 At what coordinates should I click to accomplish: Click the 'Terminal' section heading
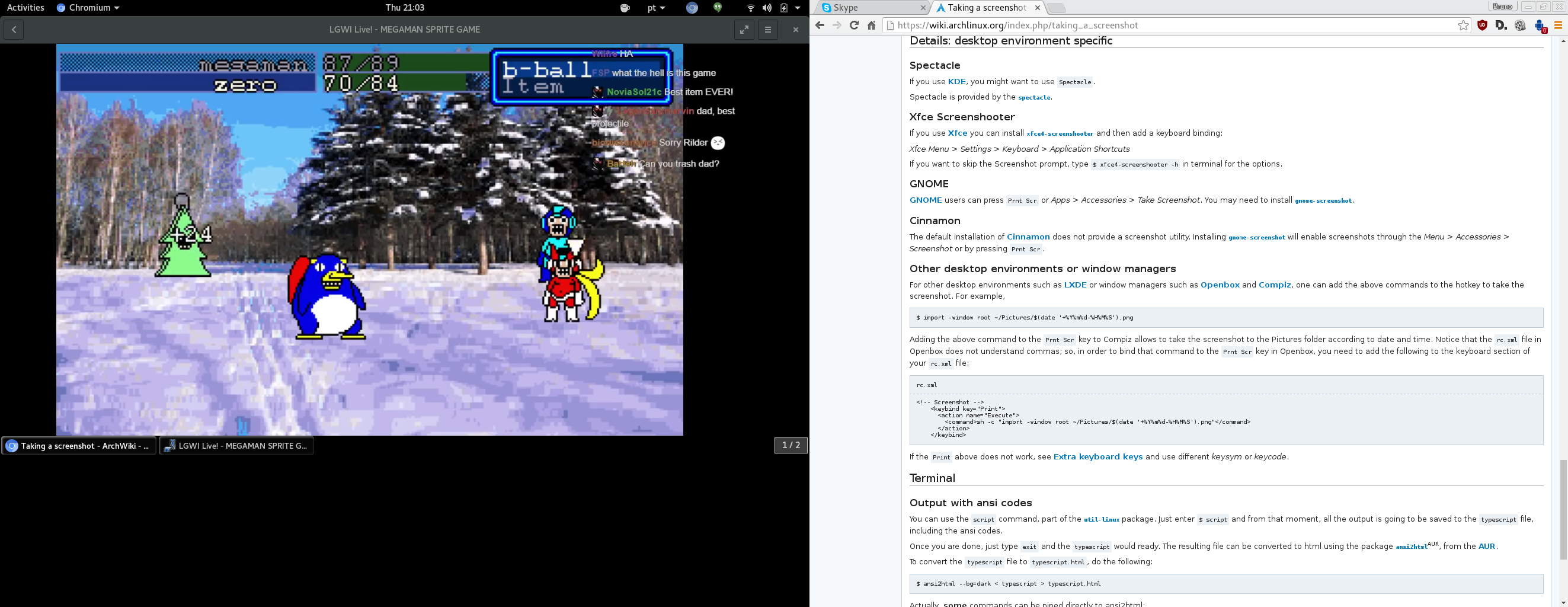coord(932,478)
